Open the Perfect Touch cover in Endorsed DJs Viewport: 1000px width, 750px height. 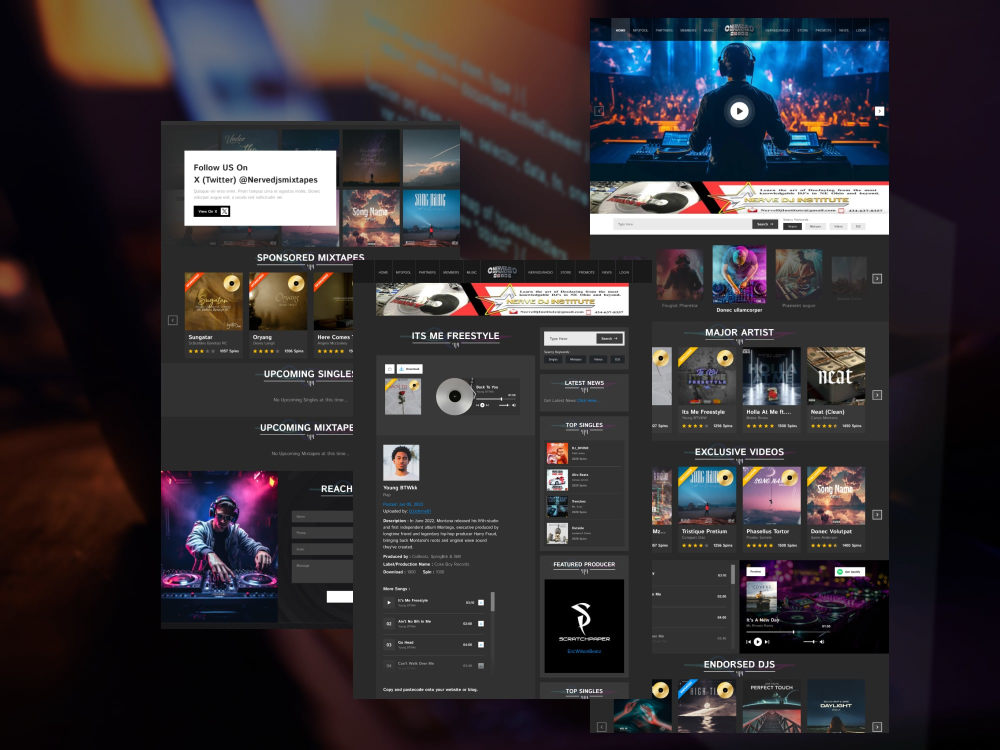coord(771,706)
